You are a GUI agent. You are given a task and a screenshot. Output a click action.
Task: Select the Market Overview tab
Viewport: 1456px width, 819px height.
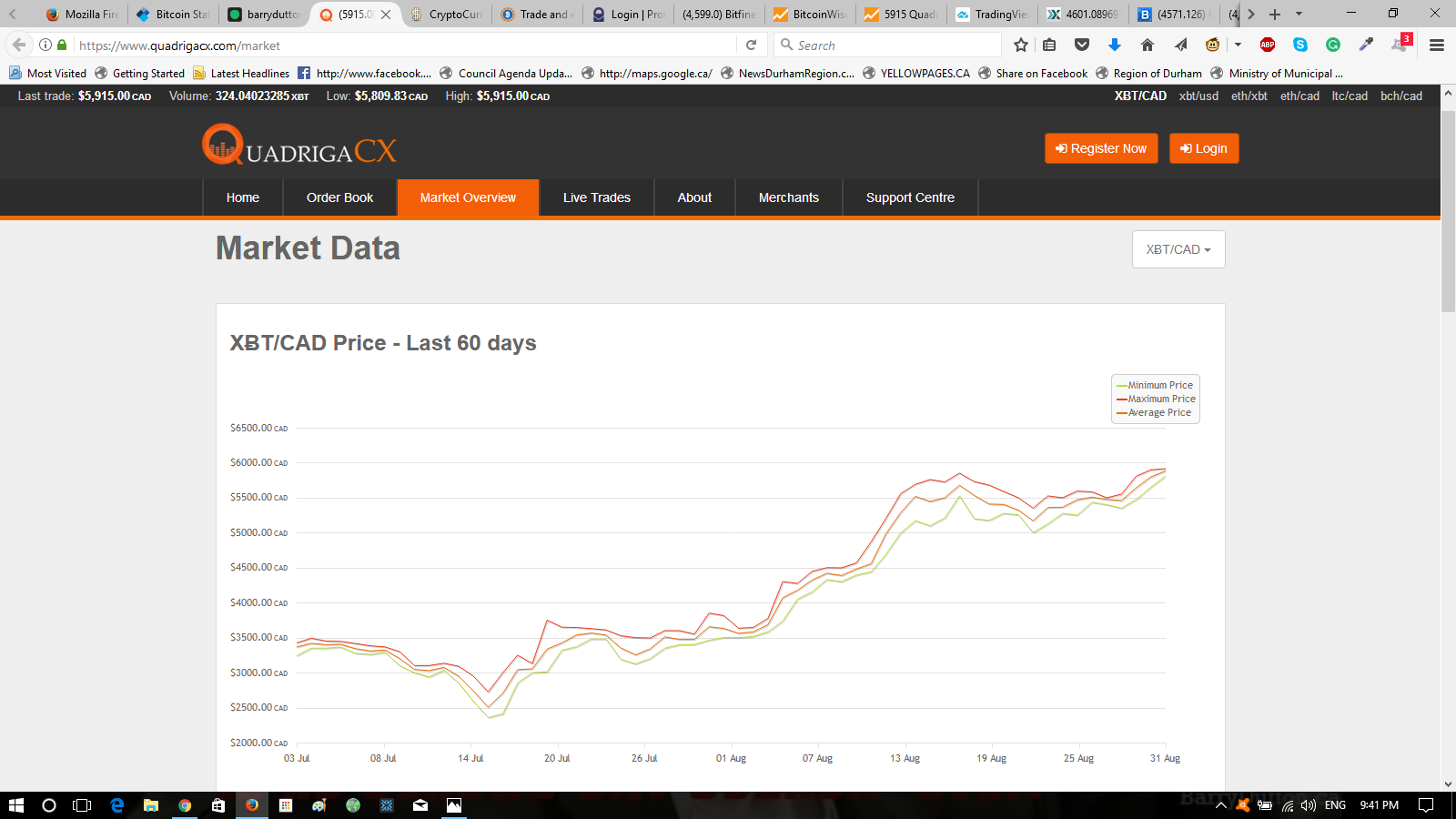pos(468,197)
